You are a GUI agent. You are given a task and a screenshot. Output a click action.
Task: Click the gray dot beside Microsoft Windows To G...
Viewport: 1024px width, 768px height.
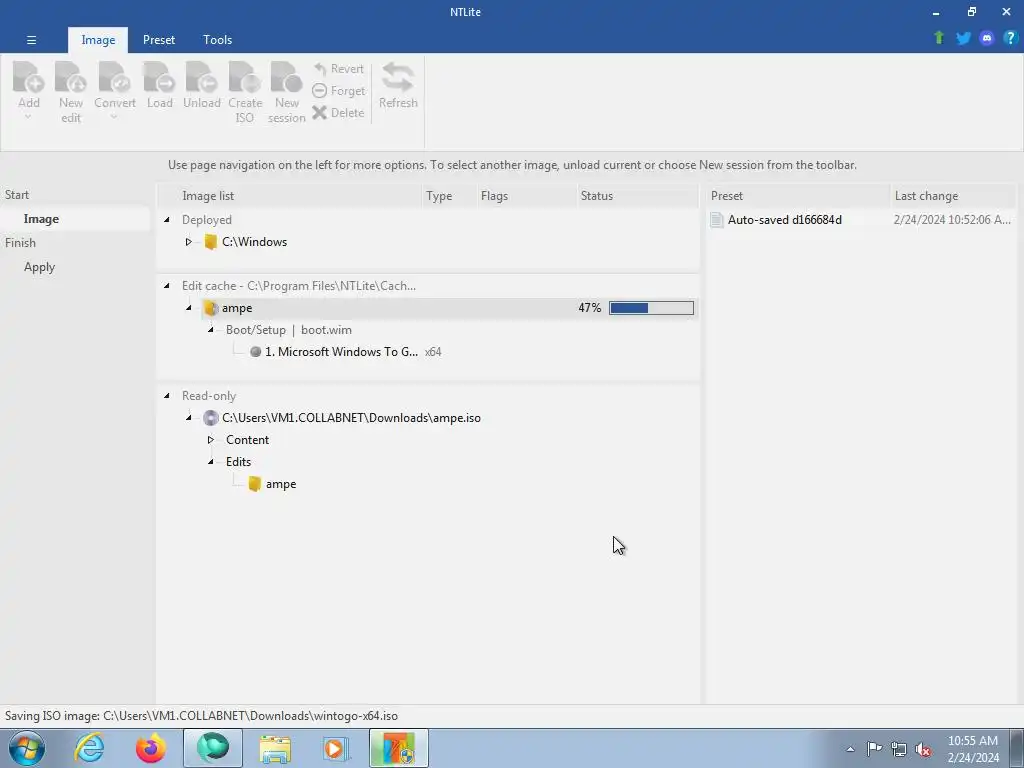point(255,352)
